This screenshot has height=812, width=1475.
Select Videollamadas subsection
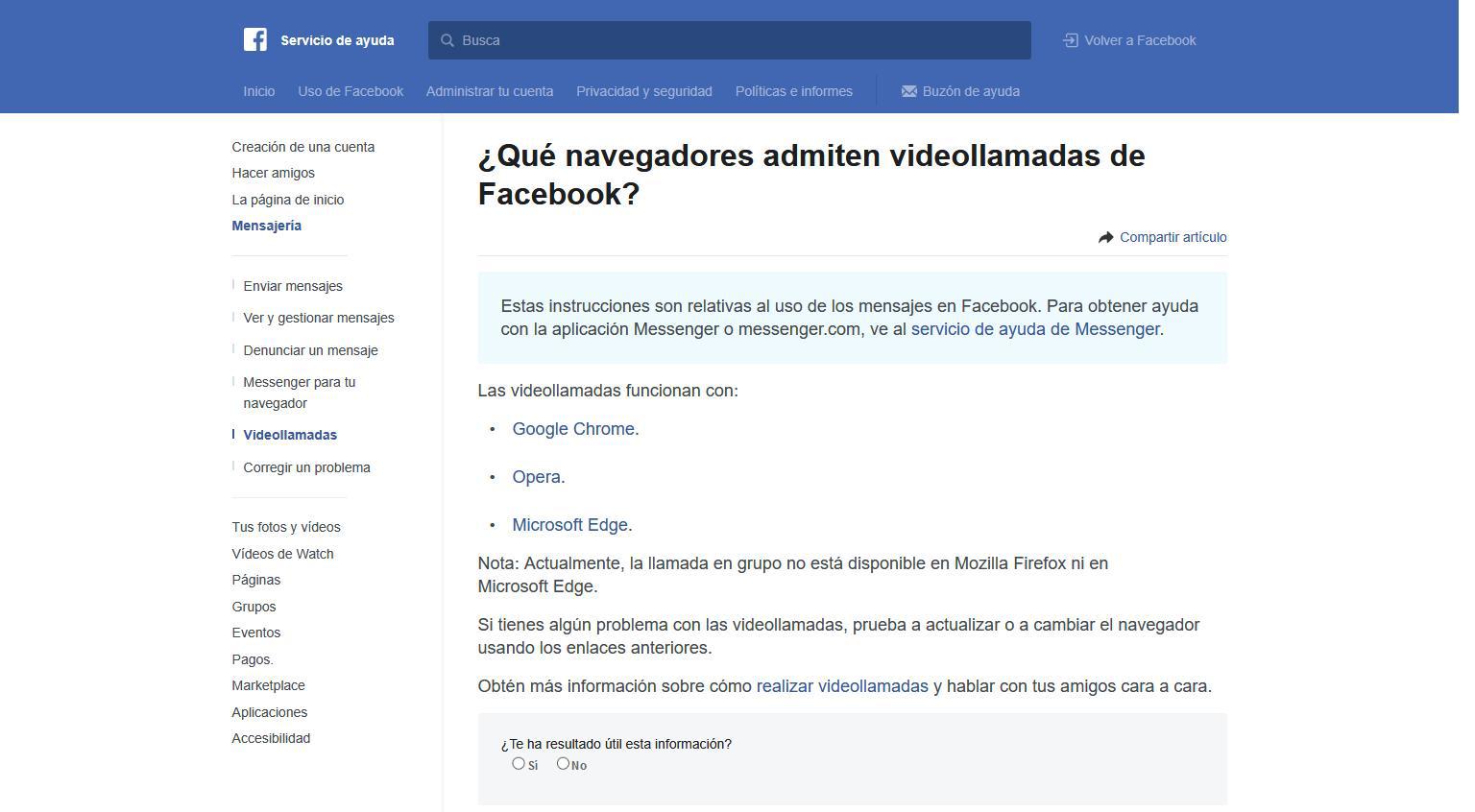tap(290, 435)
